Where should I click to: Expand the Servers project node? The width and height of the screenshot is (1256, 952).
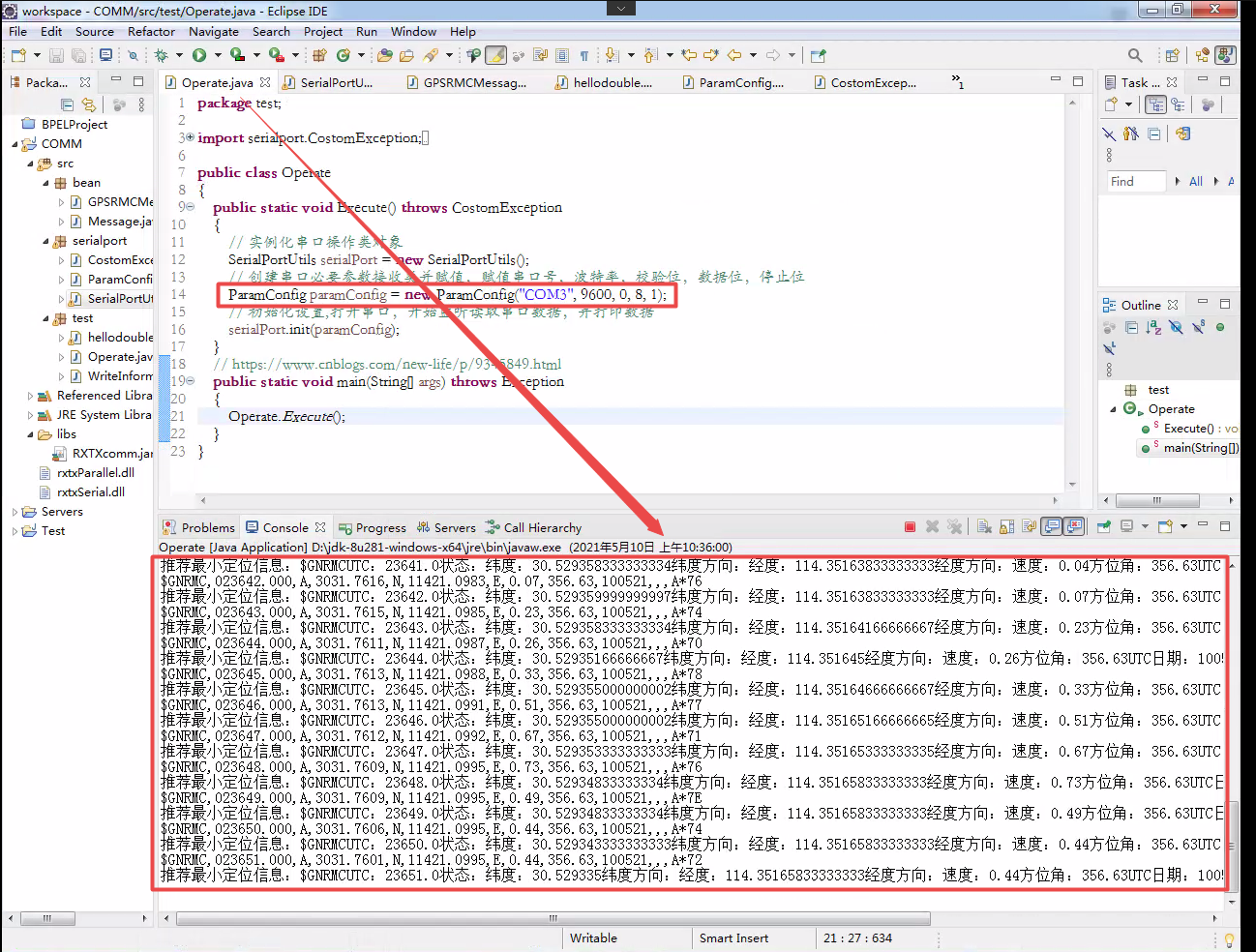point(15,512)
